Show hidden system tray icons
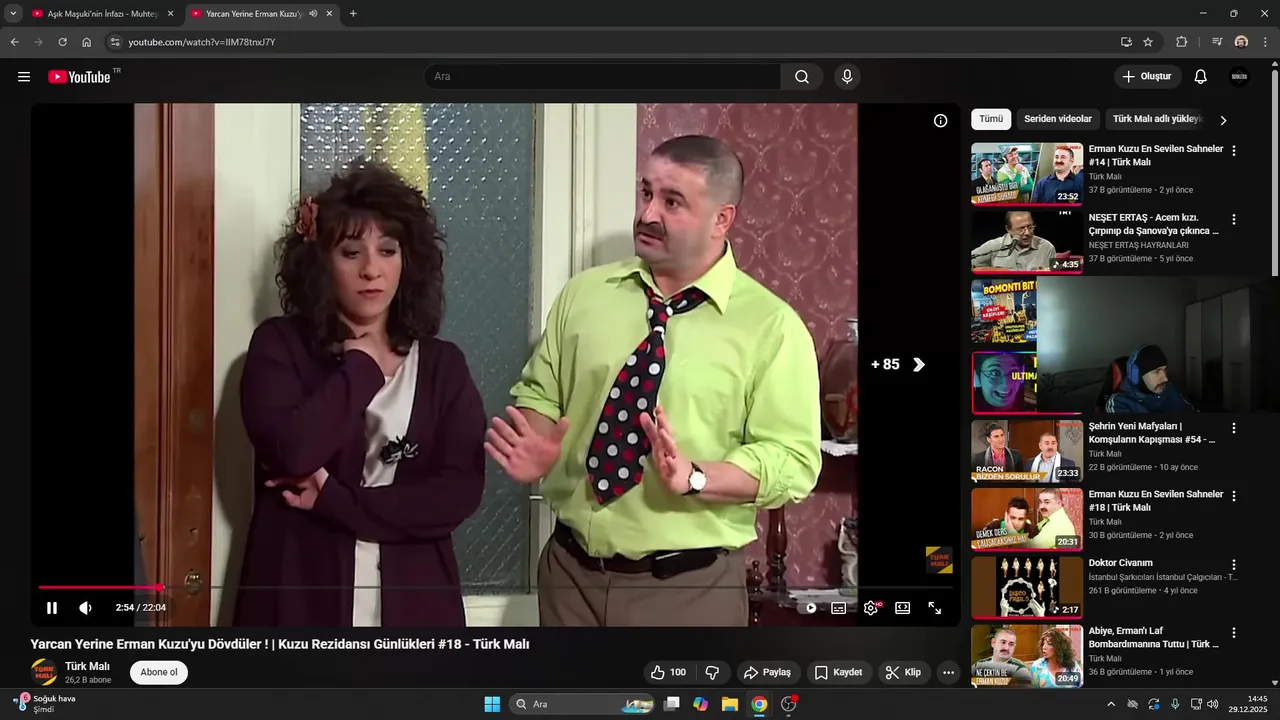Viewport: 1280px width, 720px height. click(1110, 704)
